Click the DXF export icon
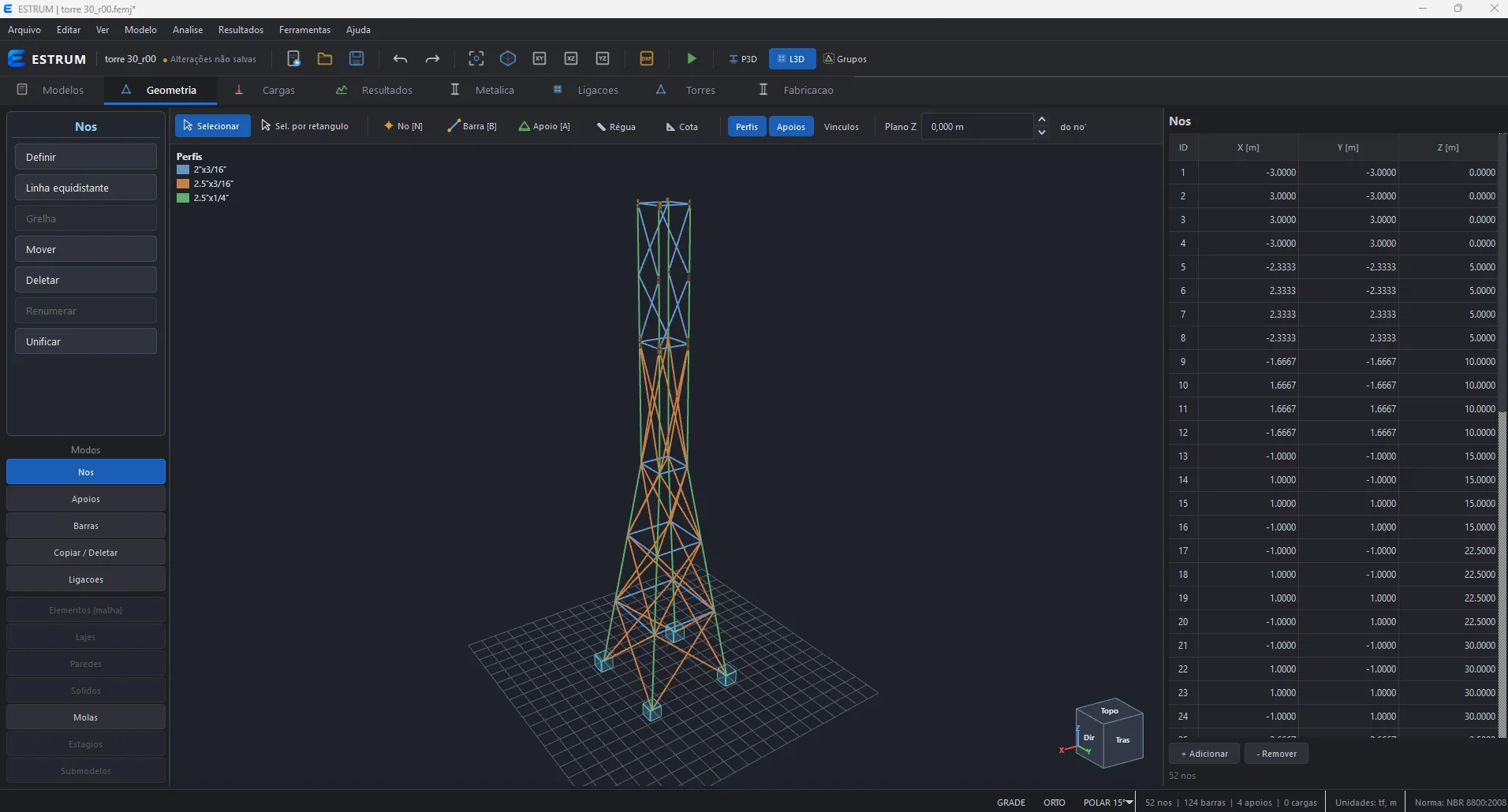Screen dimensions: 1508x812 click(647, 58)
